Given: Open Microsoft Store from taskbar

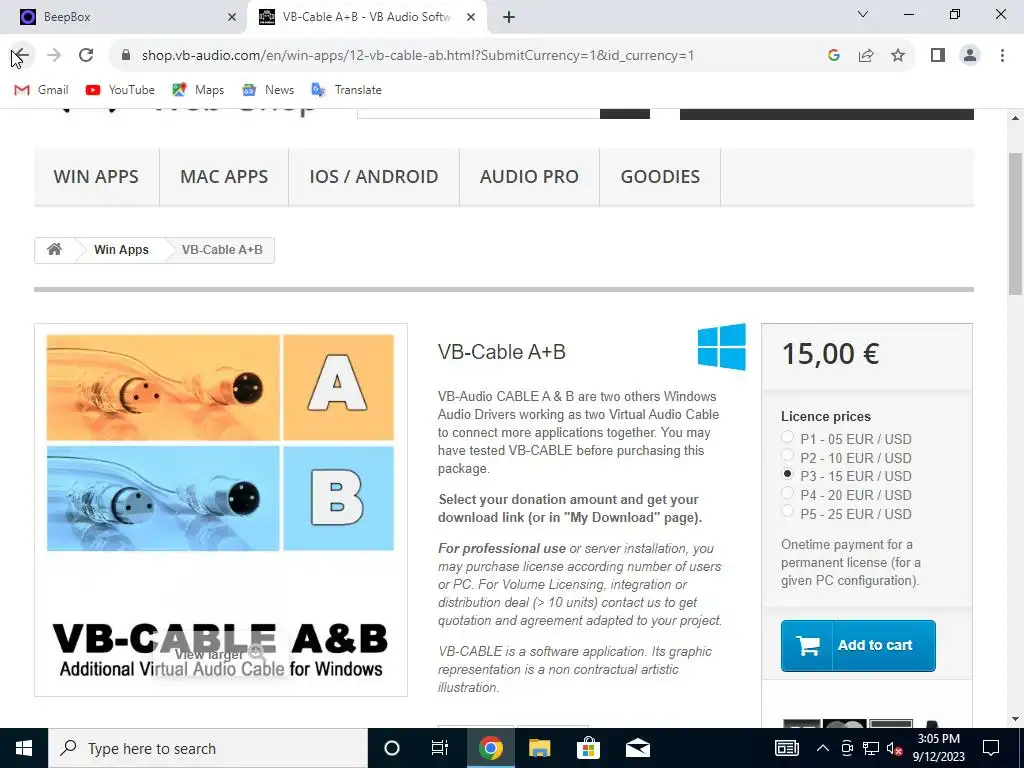Looking at the screenshot, I should click(588, 748).
